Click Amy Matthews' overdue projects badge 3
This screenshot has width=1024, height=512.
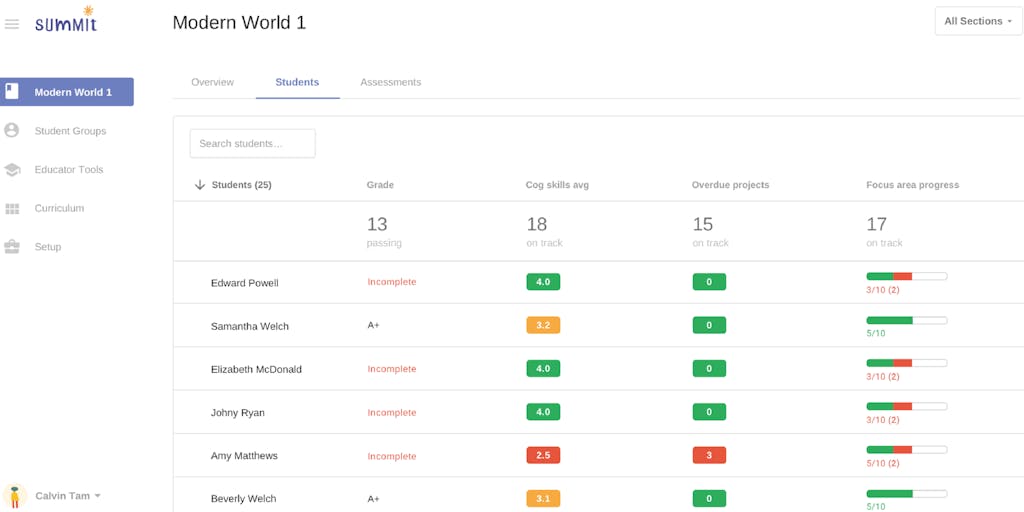(709, 455)
